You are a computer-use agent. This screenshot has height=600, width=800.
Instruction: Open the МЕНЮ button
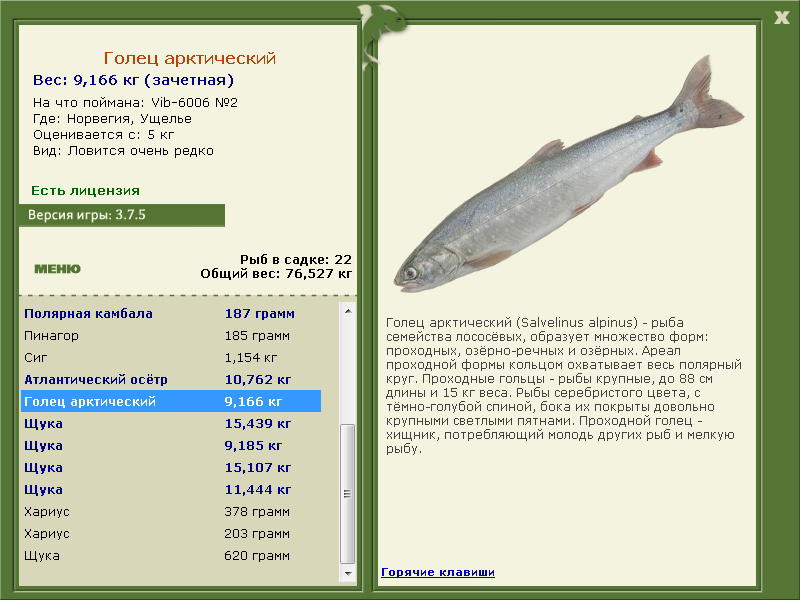pos(57,269)
